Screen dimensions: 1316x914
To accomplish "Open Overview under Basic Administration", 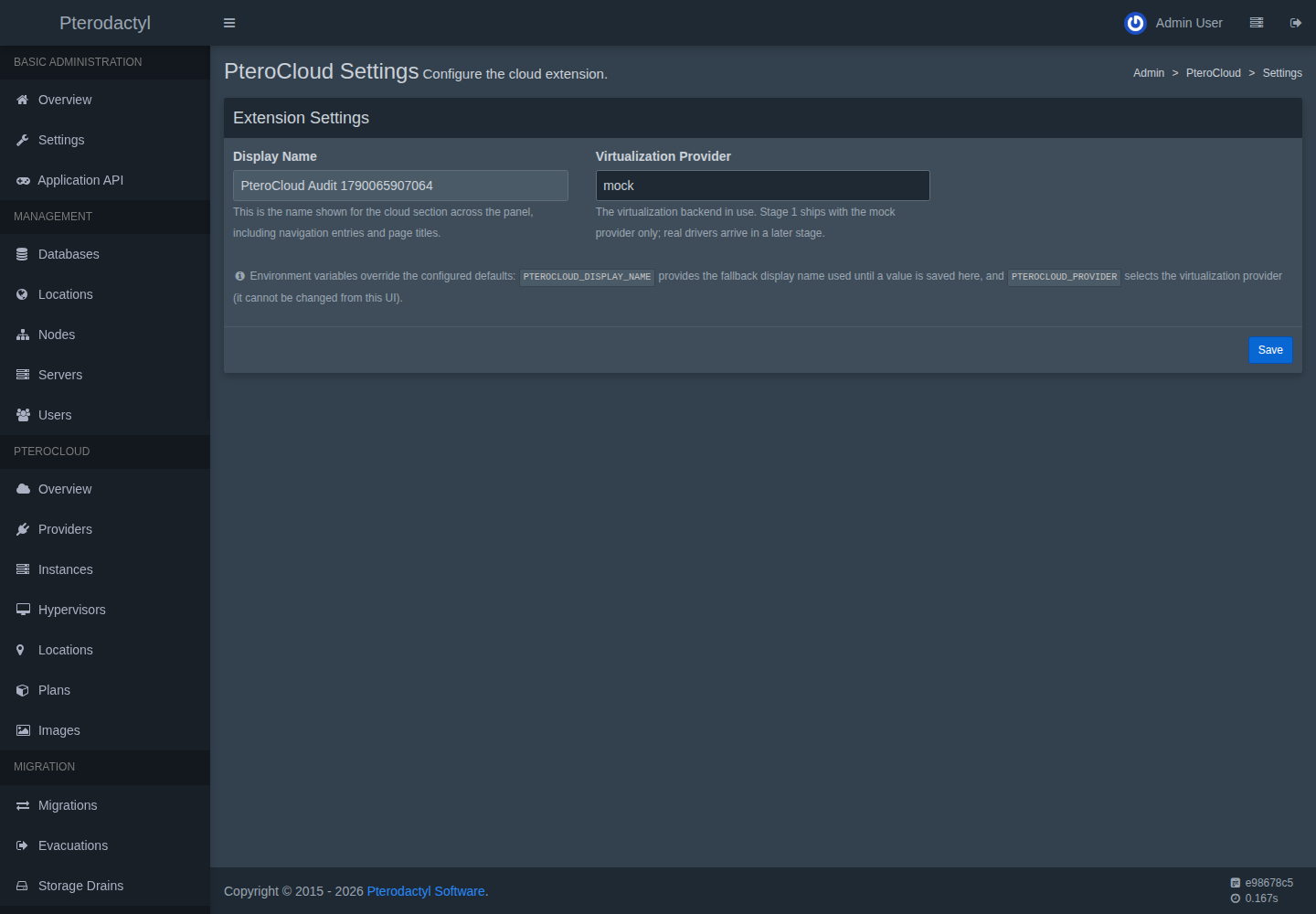I will point(105,100).
